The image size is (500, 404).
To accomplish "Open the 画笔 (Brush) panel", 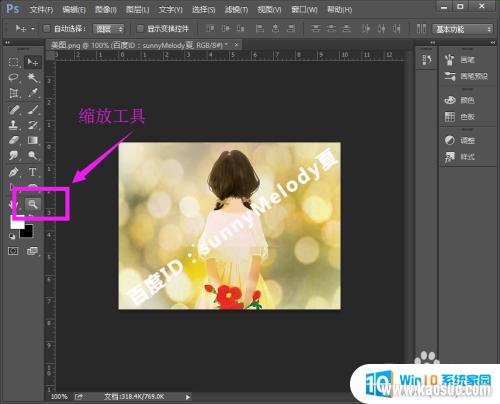I will (459, 60).
